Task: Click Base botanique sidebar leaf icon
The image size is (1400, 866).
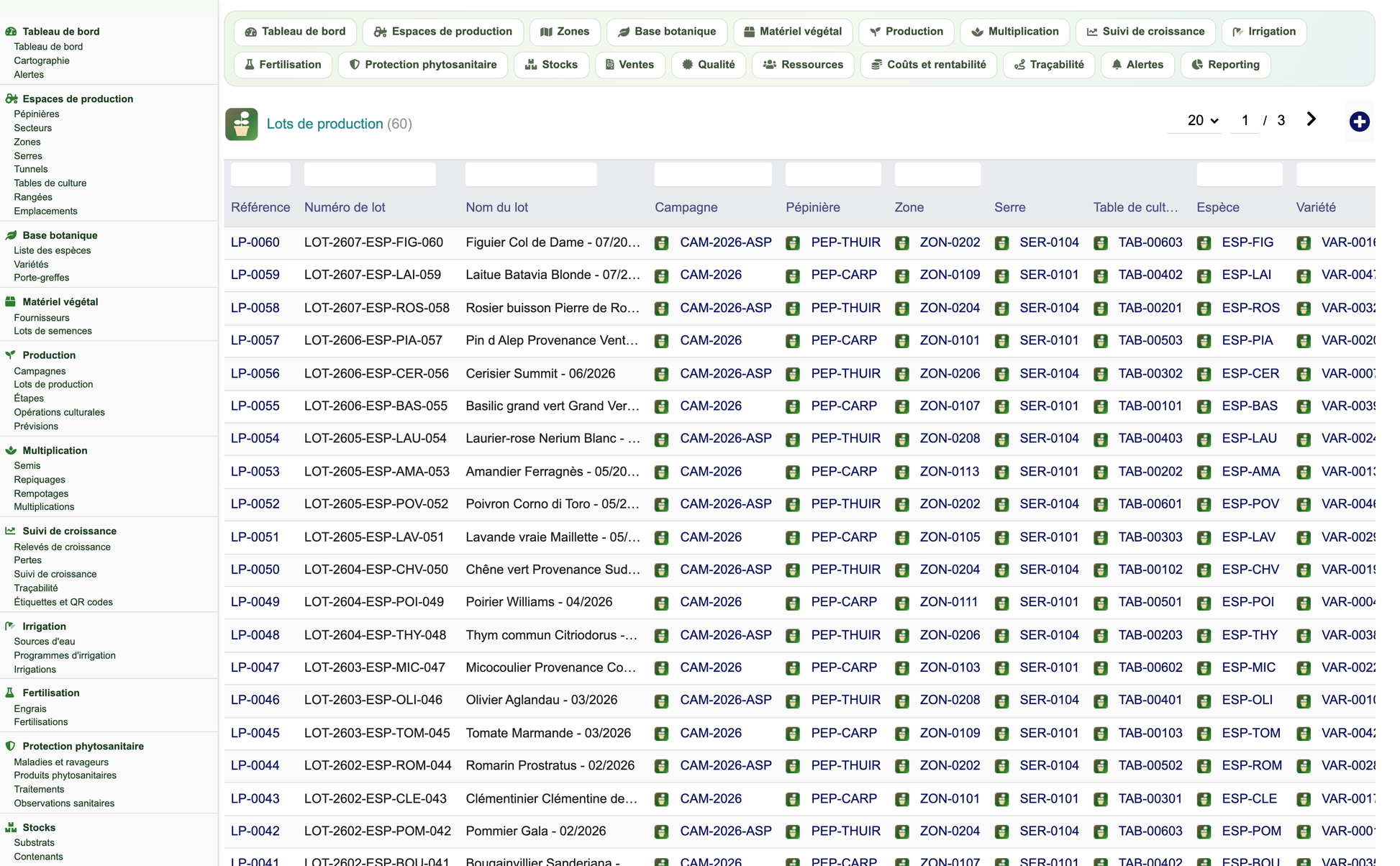Action: pos(11,235)
